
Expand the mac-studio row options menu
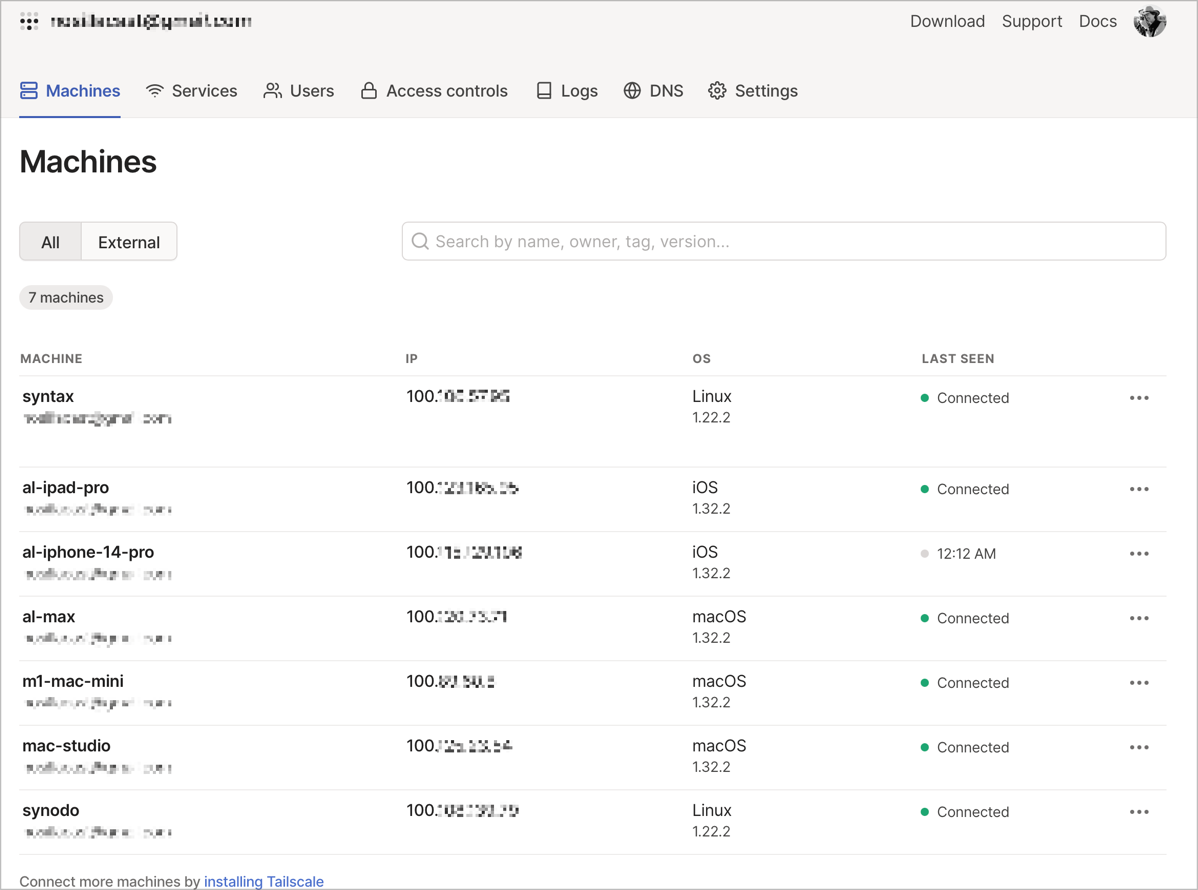pyautogui.click(x=1139, y=748)
